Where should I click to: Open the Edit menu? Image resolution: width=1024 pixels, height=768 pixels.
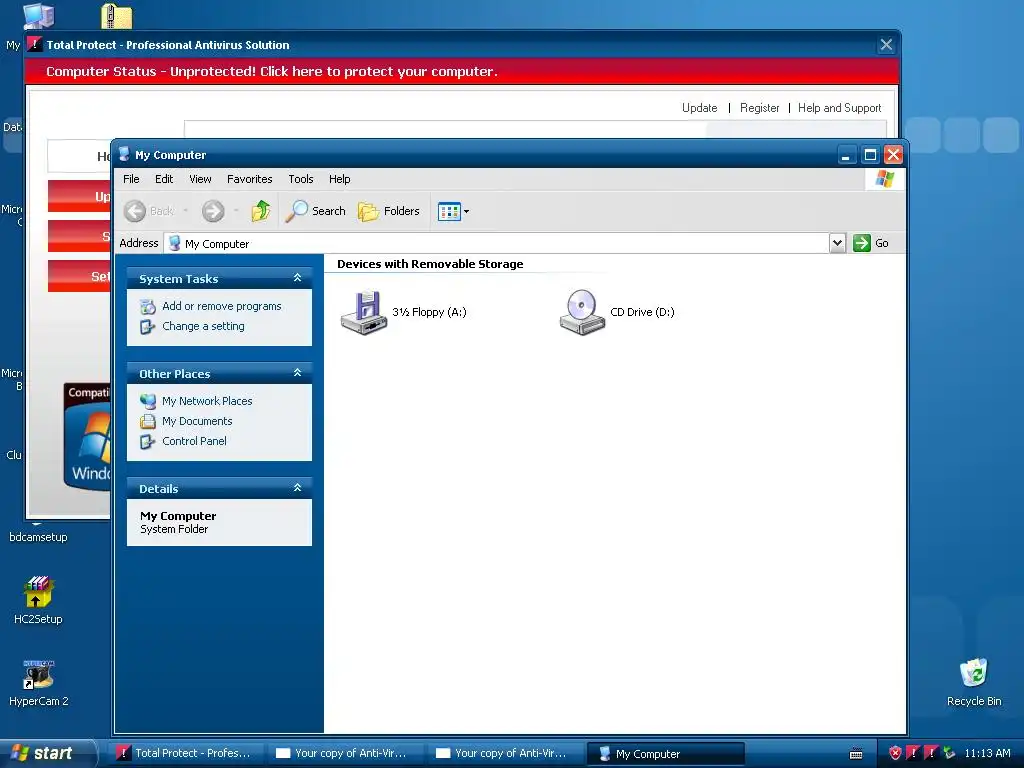(x=164, y=179)
